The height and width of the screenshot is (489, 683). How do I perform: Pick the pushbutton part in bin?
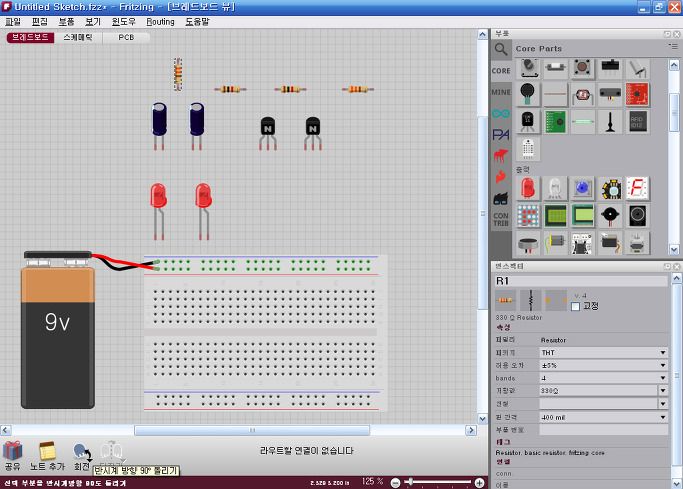(582, 68)
